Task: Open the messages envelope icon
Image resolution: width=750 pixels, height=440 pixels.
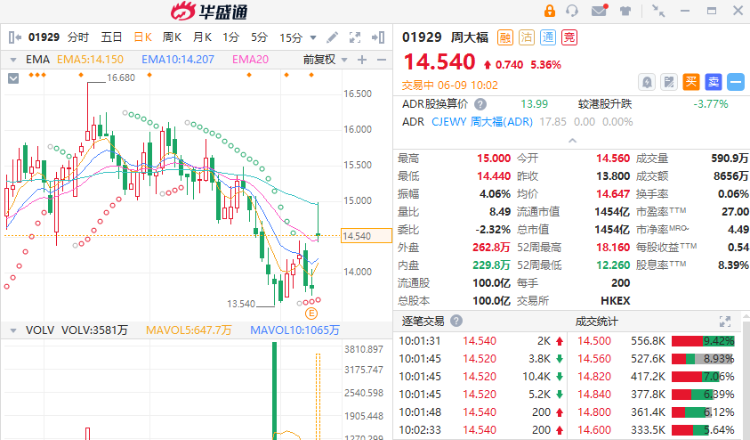Action: pos(599,11)
